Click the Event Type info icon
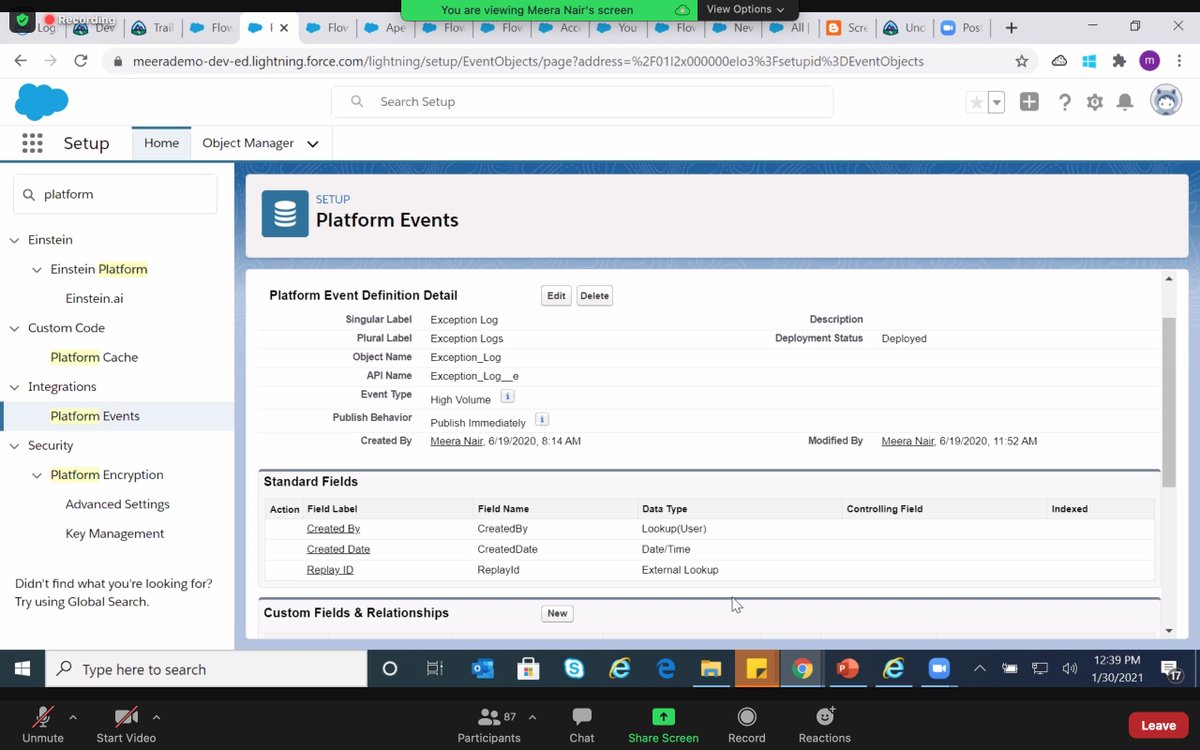Image resolution: width=1200 pixels, height=750 pixels. coord(507,396)
